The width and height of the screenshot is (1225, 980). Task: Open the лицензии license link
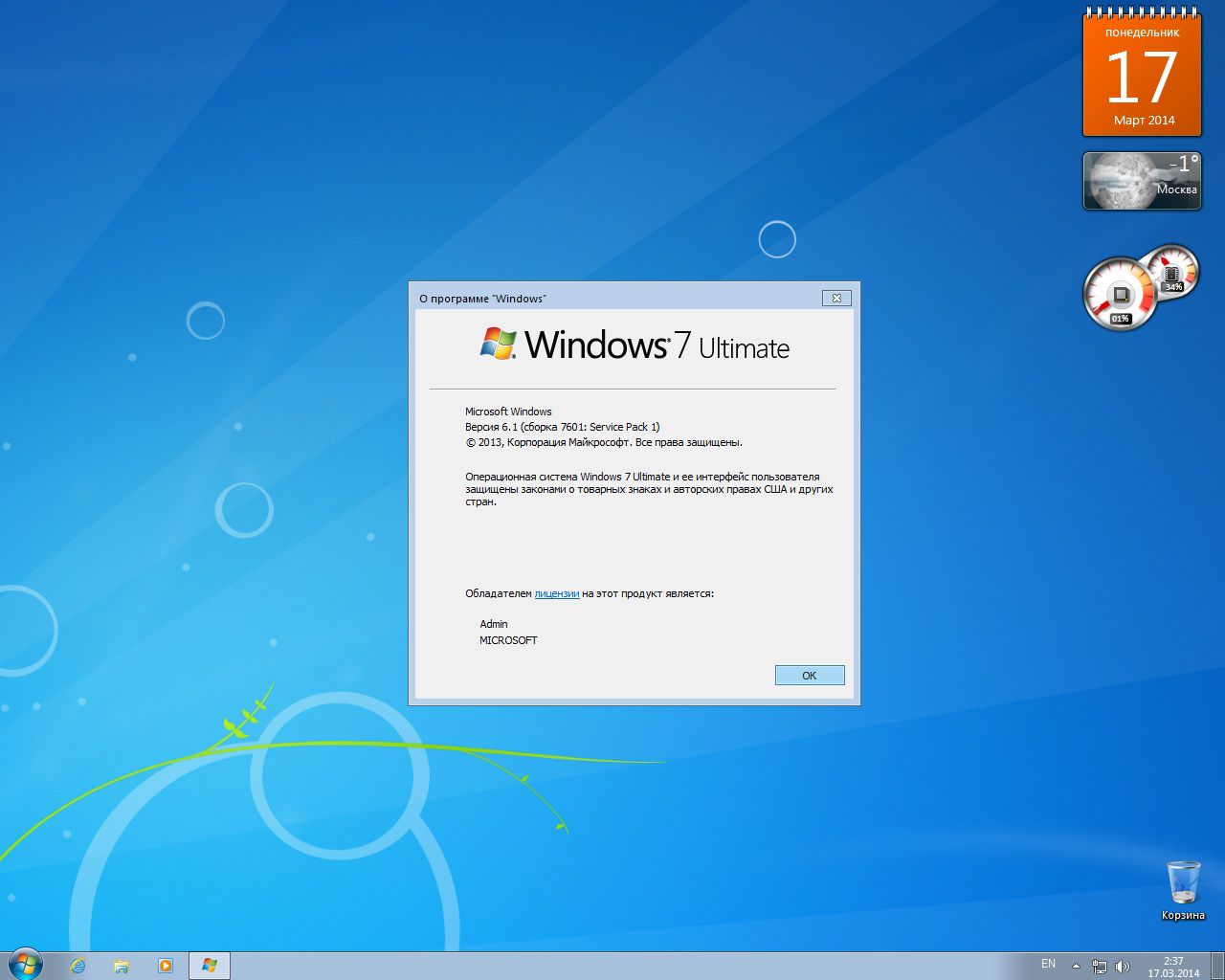point(557,593)
